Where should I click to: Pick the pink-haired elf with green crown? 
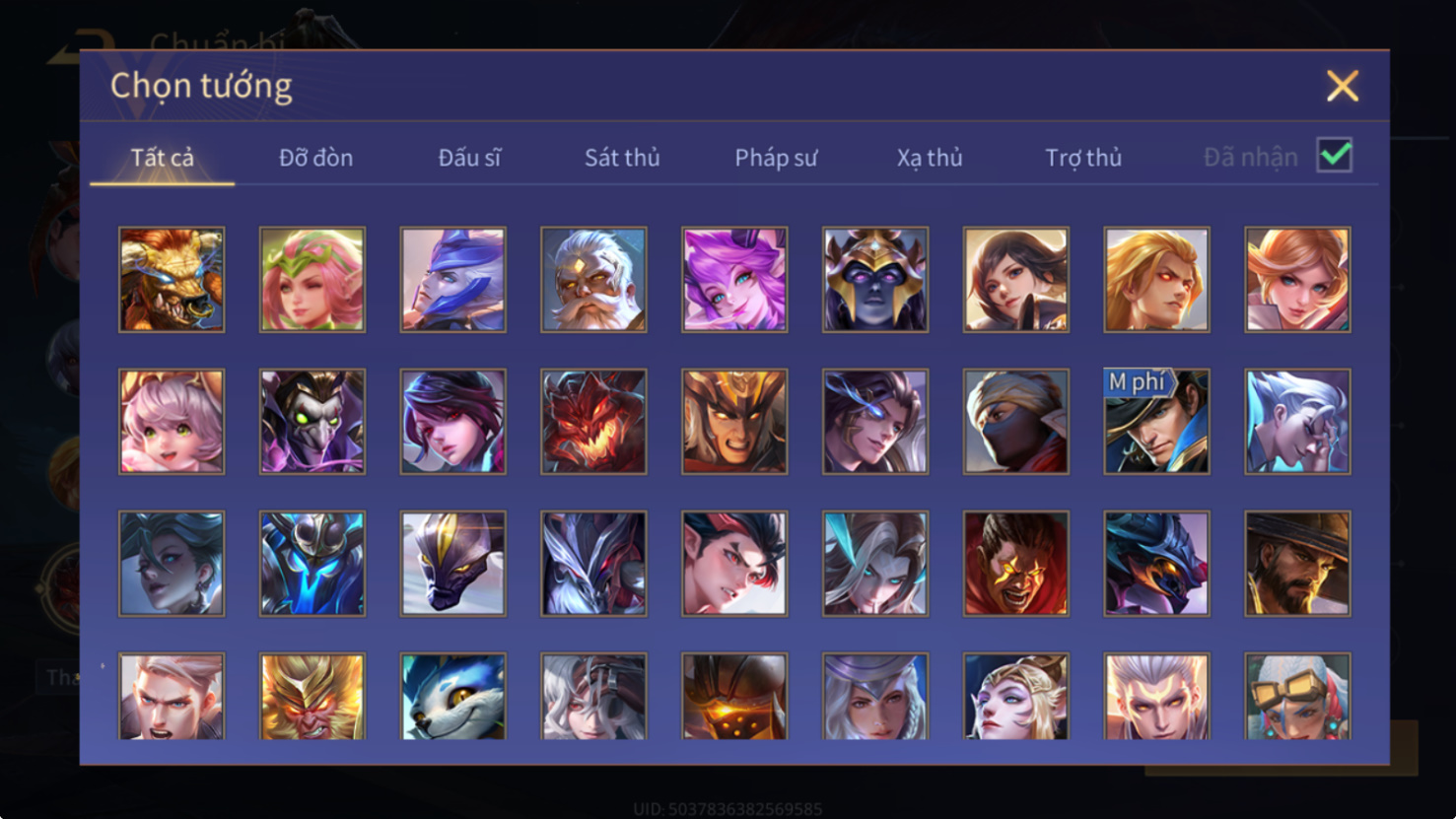[312, 280]
